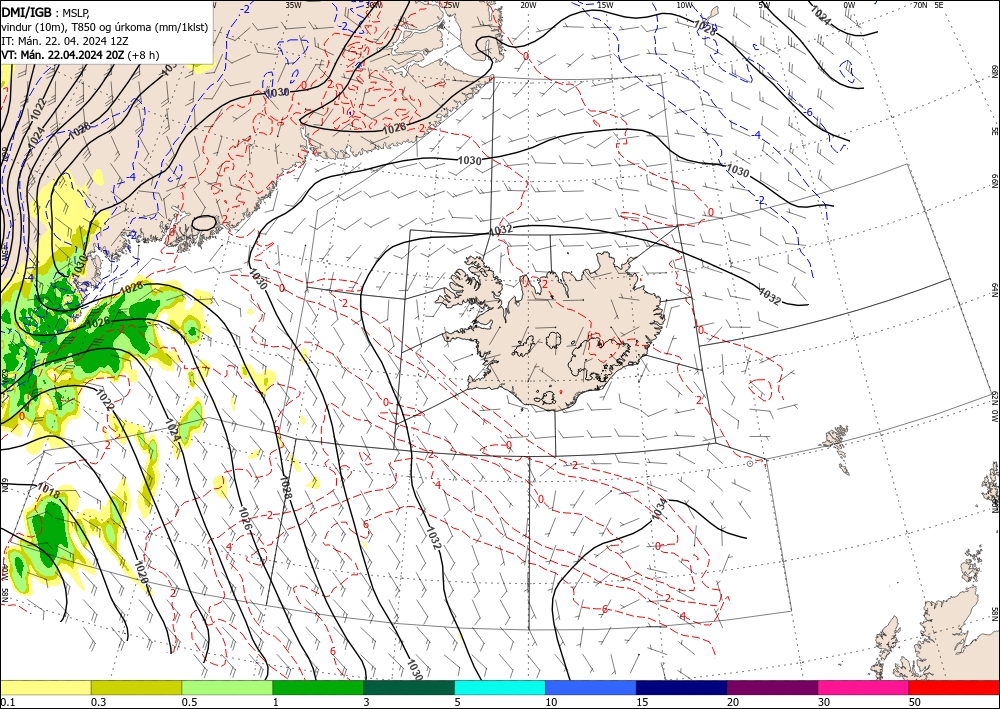Click the '50' scale label
This screenshot has width=1000, height=709.
(x=915, y=702)
